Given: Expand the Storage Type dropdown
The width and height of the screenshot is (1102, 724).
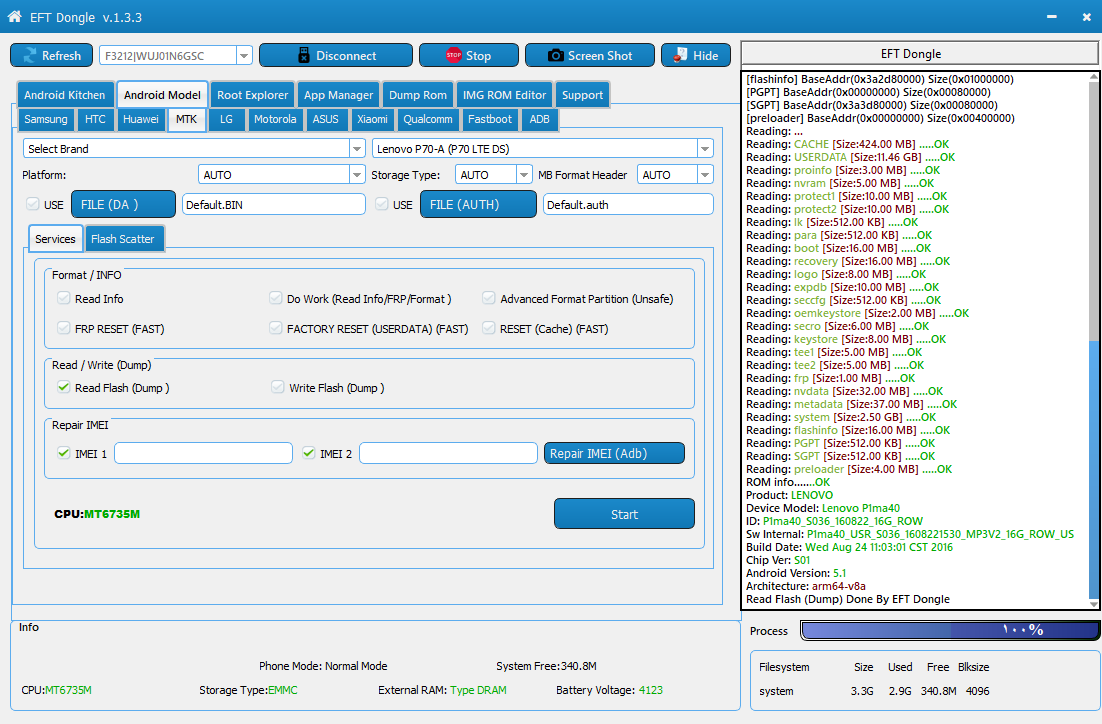Looking at the screenshot, I should [x=524, y=174].
